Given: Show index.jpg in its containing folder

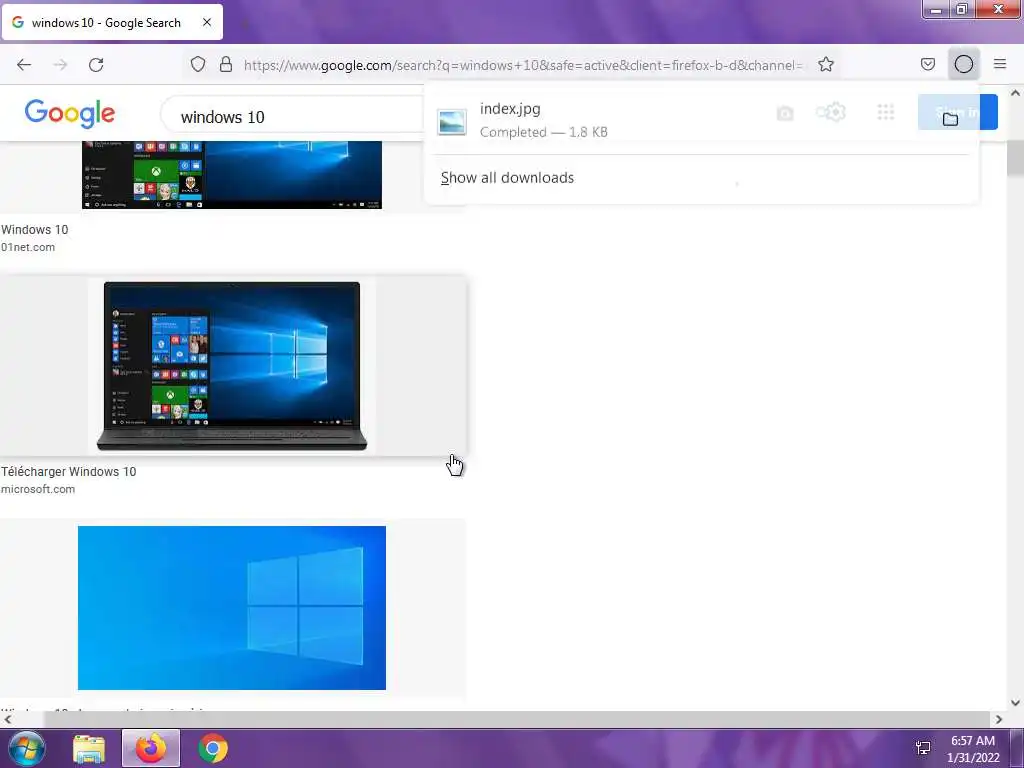Looking at the screenshot, I should (951, 119).
